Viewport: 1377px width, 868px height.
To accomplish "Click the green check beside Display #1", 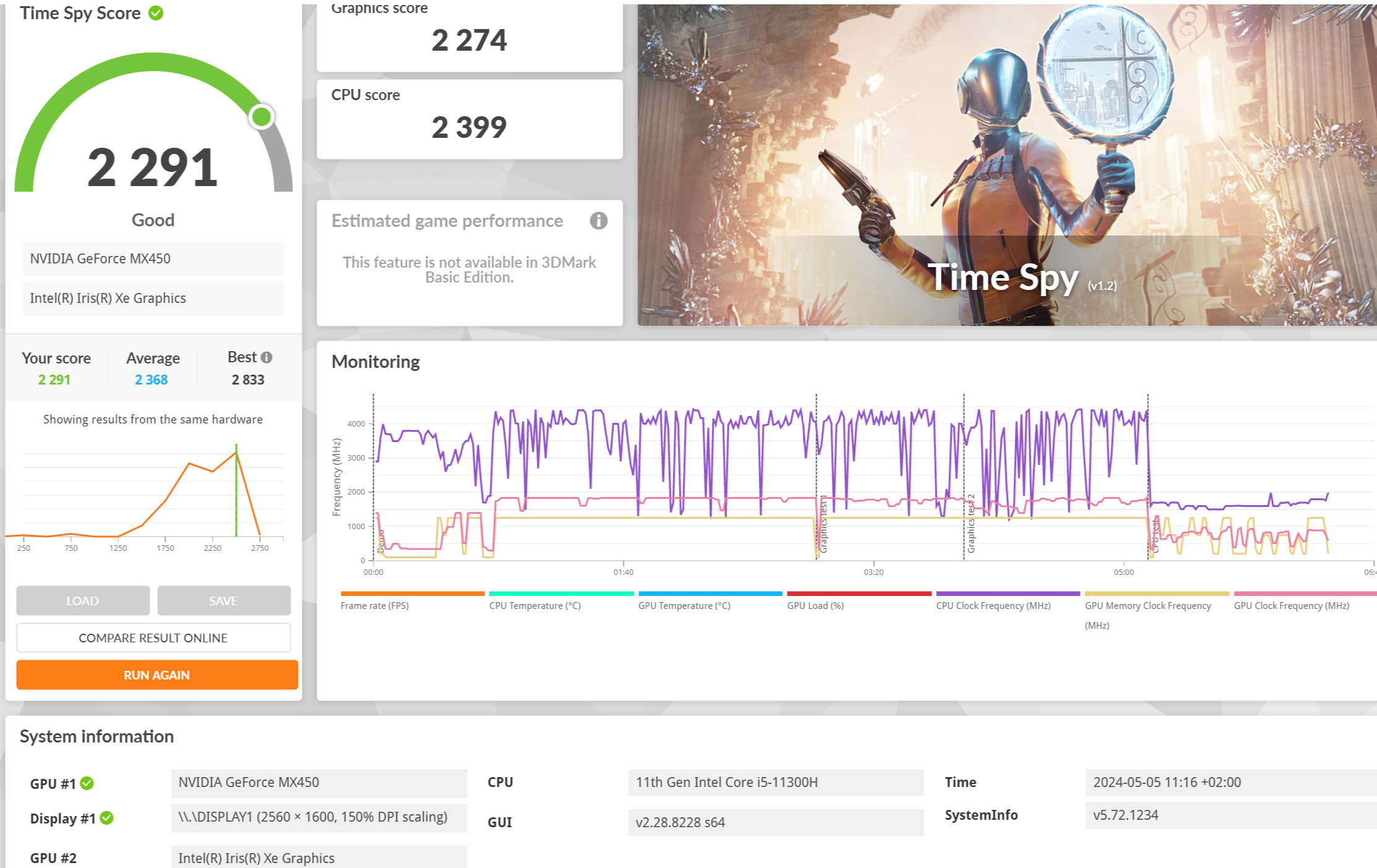I will 107,818.
